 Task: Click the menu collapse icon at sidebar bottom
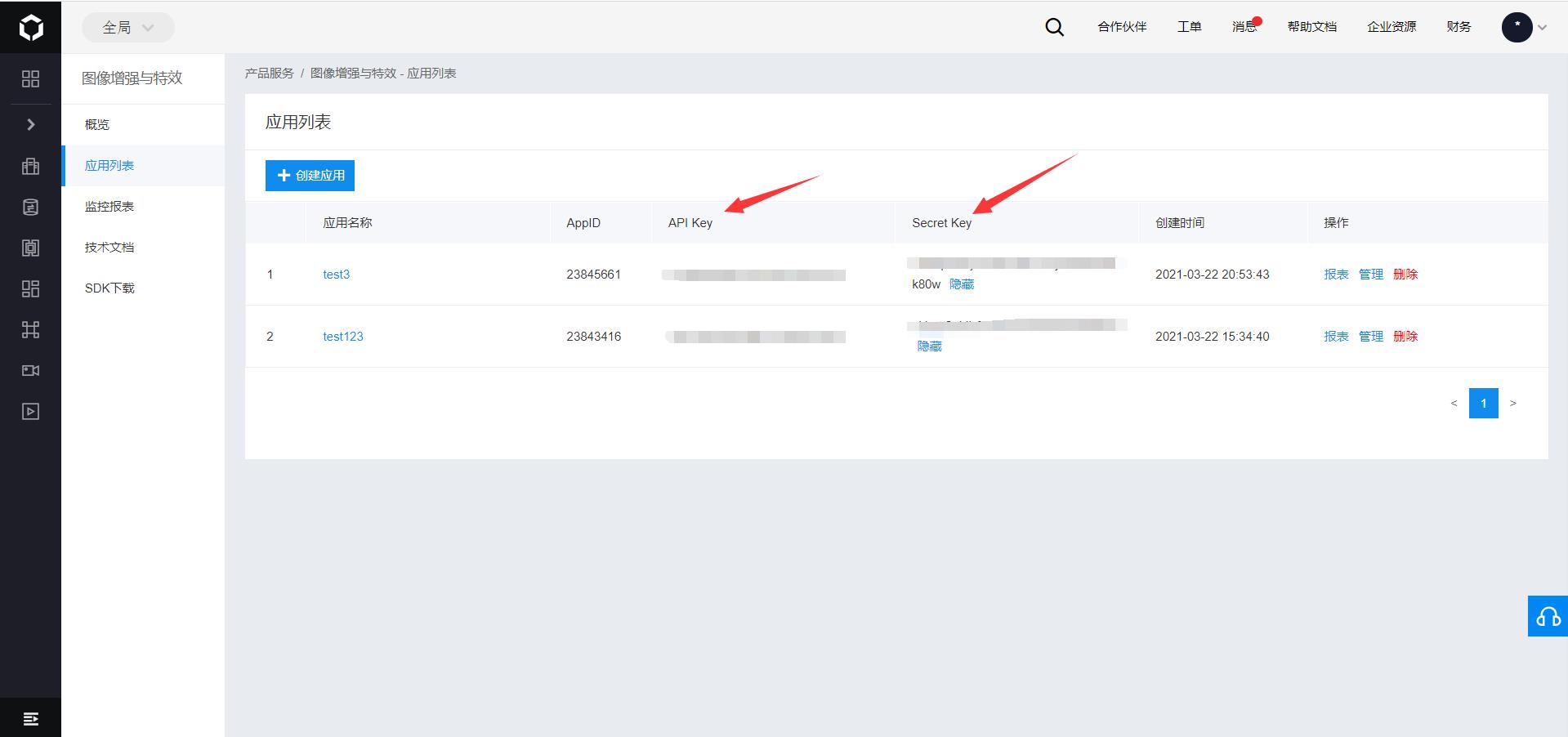pyautogui.click(x=30, y=719)
